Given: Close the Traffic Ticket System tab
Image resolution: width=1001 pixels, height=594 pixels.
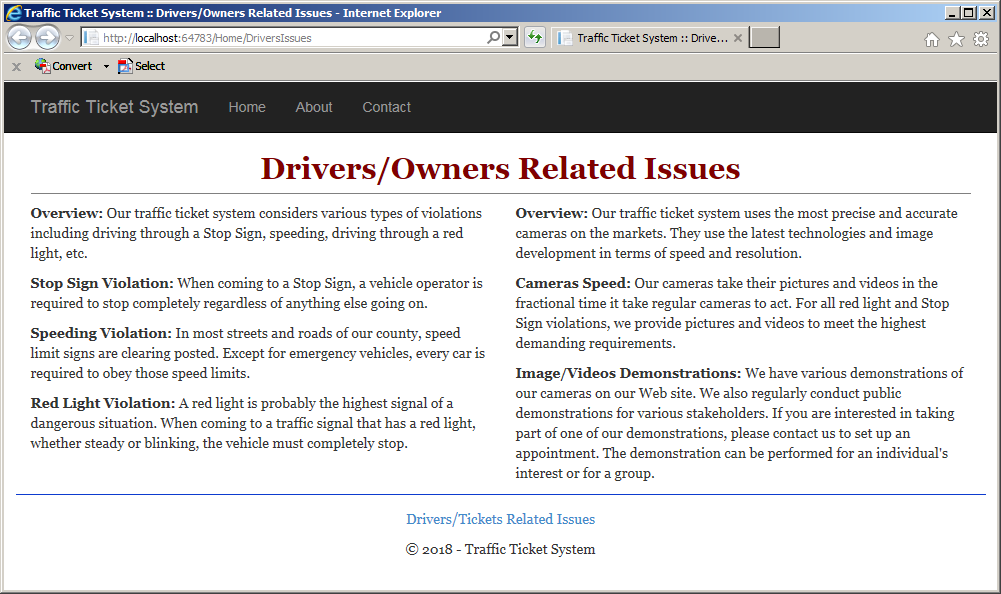Looking at the screenshot, I should [737, 38].
